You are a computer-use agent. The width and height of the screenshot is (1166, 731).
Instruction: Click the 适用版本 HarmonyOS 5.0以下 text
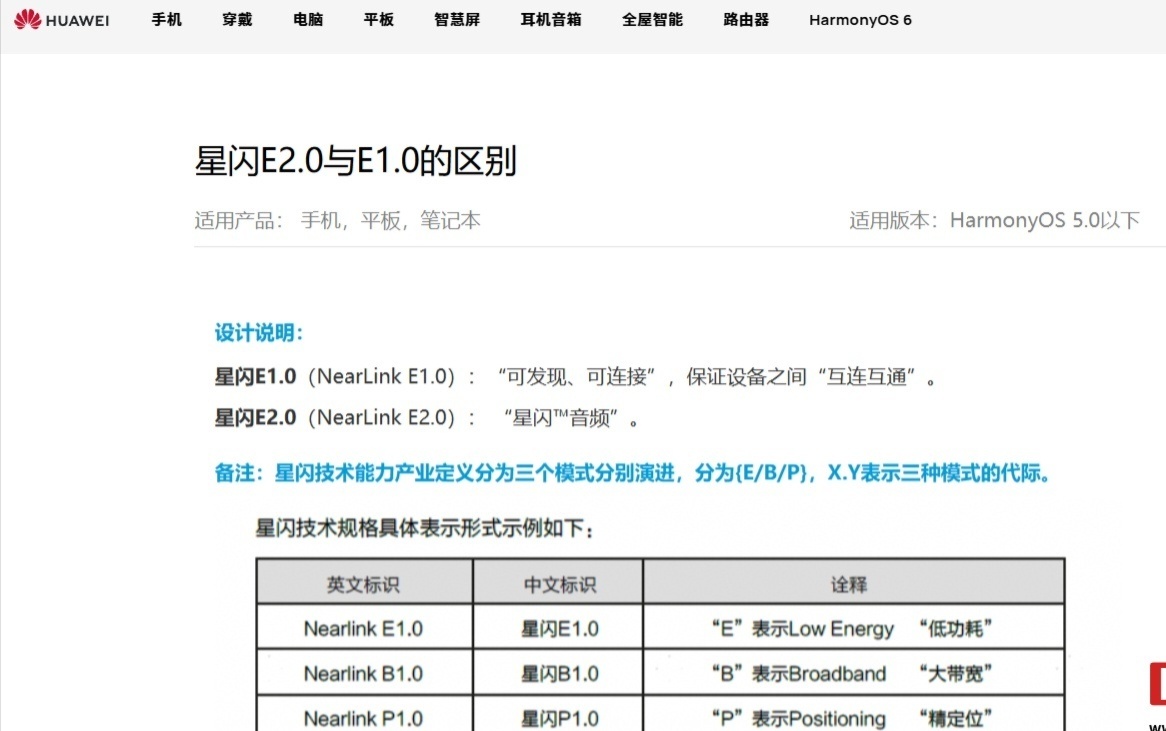pos(994,221)
